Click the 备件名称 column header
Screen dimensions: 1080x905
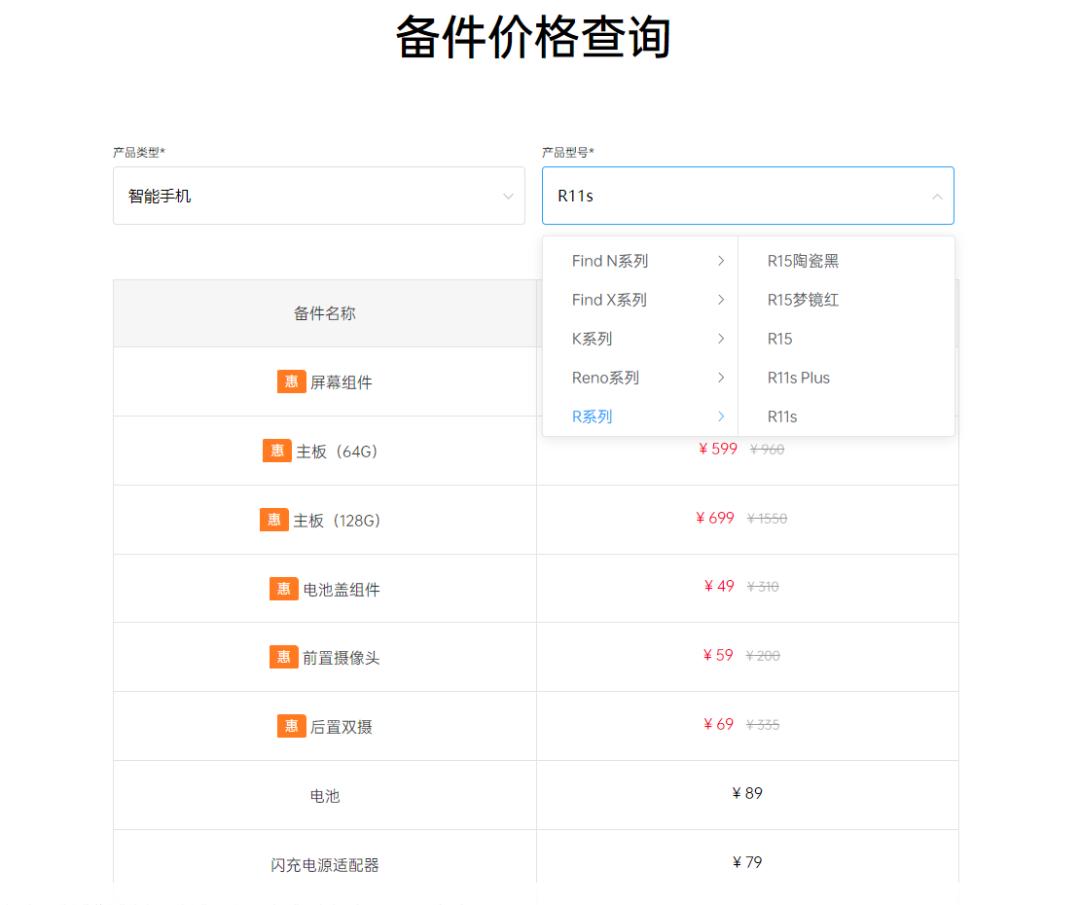click(x=324, y=313)
